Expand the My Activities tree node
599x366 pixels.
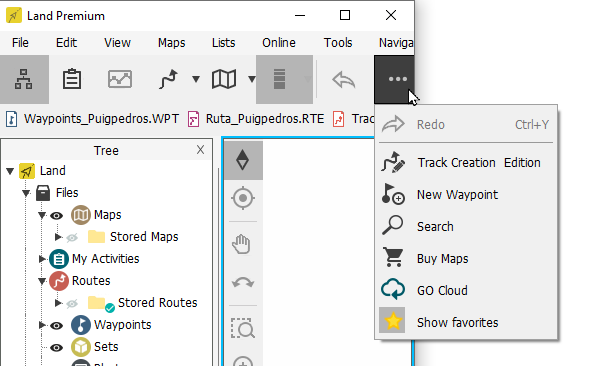point(42,259)
